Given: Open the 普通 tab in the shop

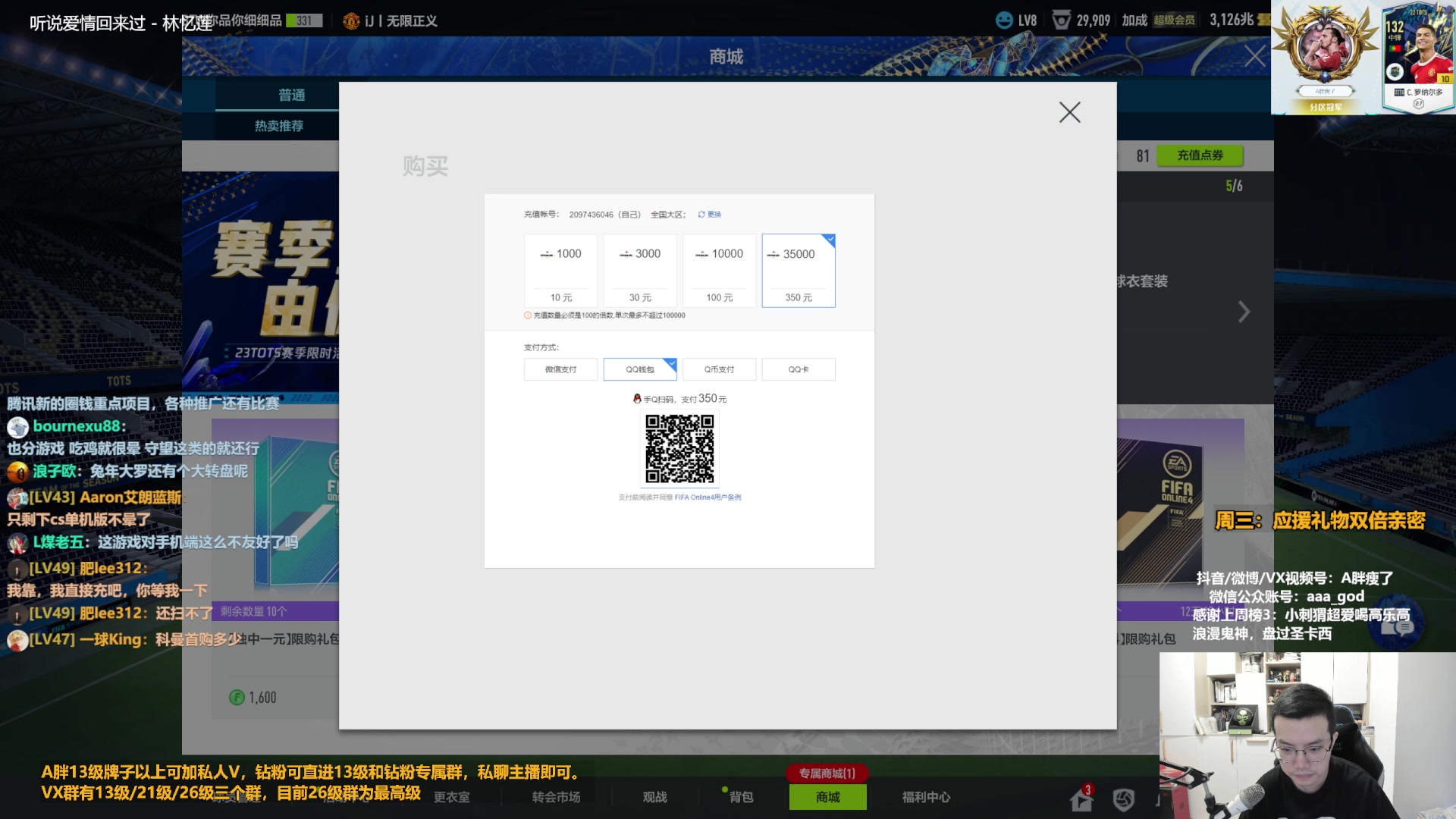Looking at the screenshot, I should (x=290, y=95).
